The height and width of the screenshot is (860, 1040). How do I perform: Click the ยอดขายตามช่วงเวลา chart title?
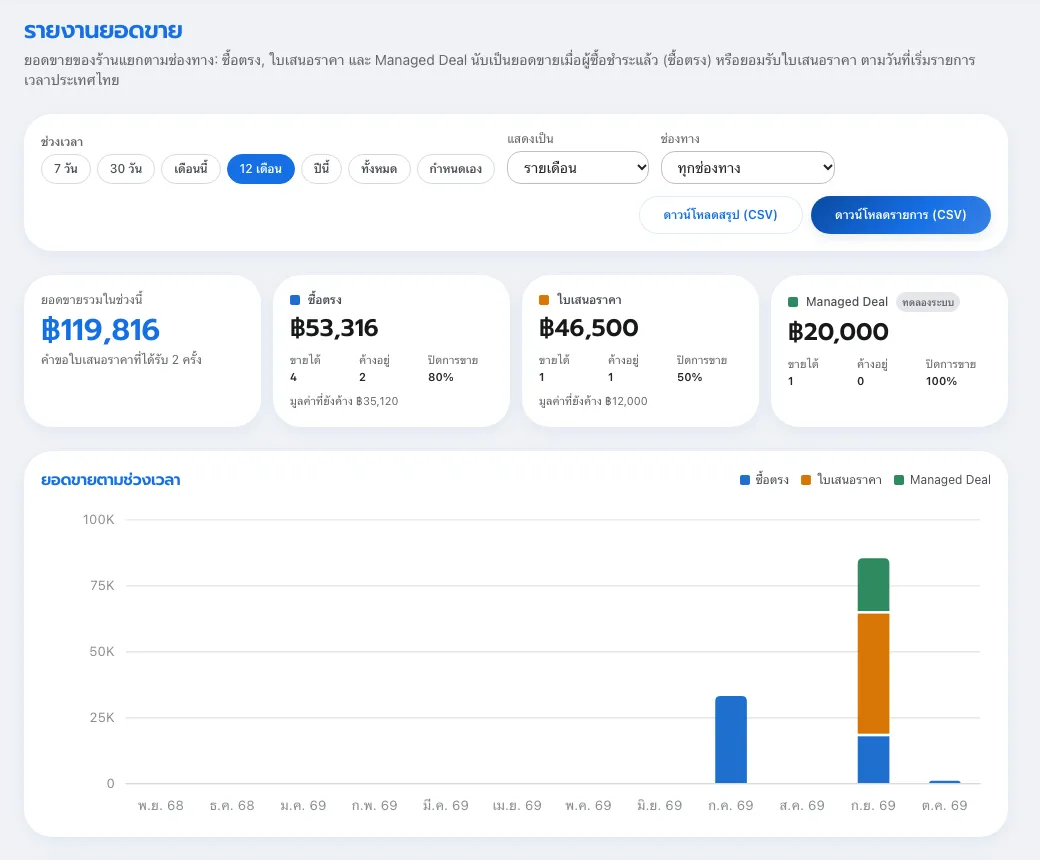pyautogui.click(x=111, y=479)
